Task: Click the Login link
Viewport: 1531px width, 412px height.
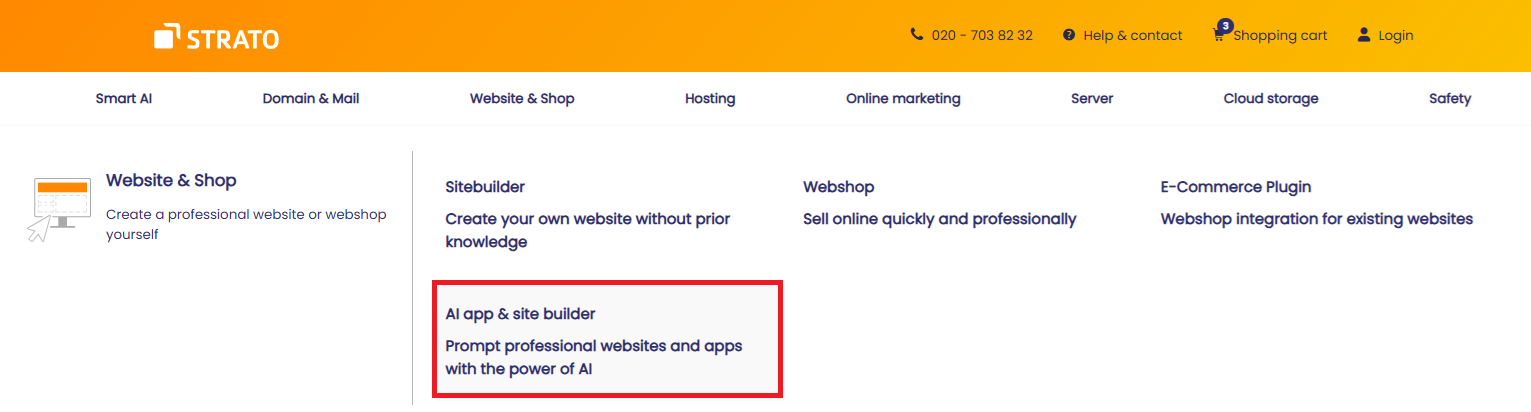Action: coord(1396,35)
